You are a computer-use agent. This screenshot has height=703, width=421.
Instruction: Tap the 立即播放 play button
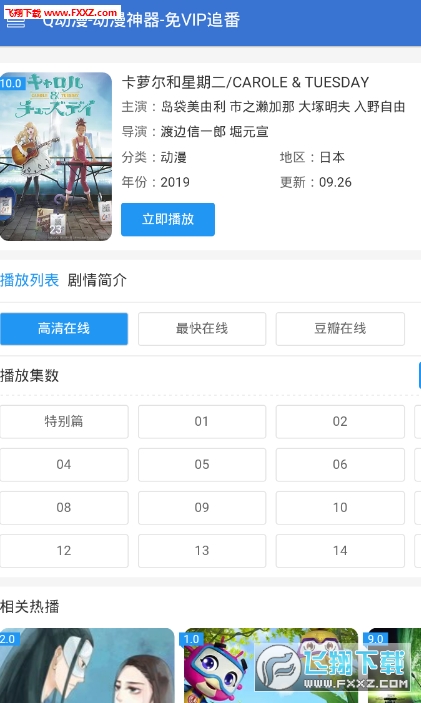pos(168,219)
